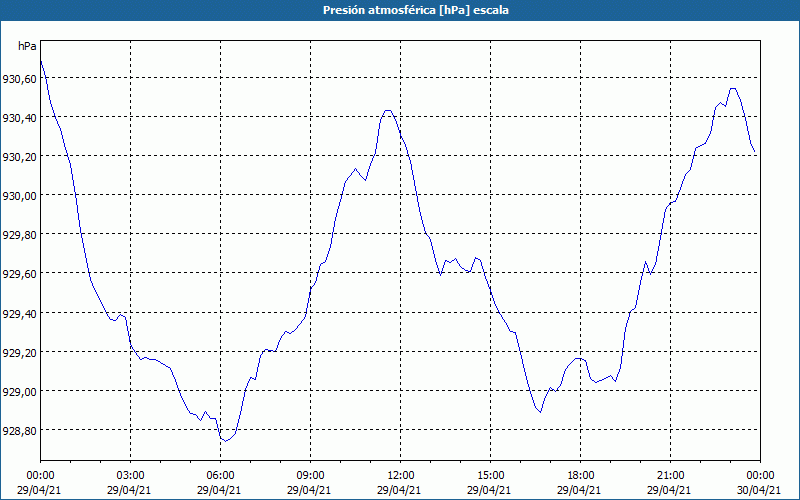Viewport: 800px width, 500px height.
Task: Select the 930,60 y-axis value
Action: tap(19, 79)
